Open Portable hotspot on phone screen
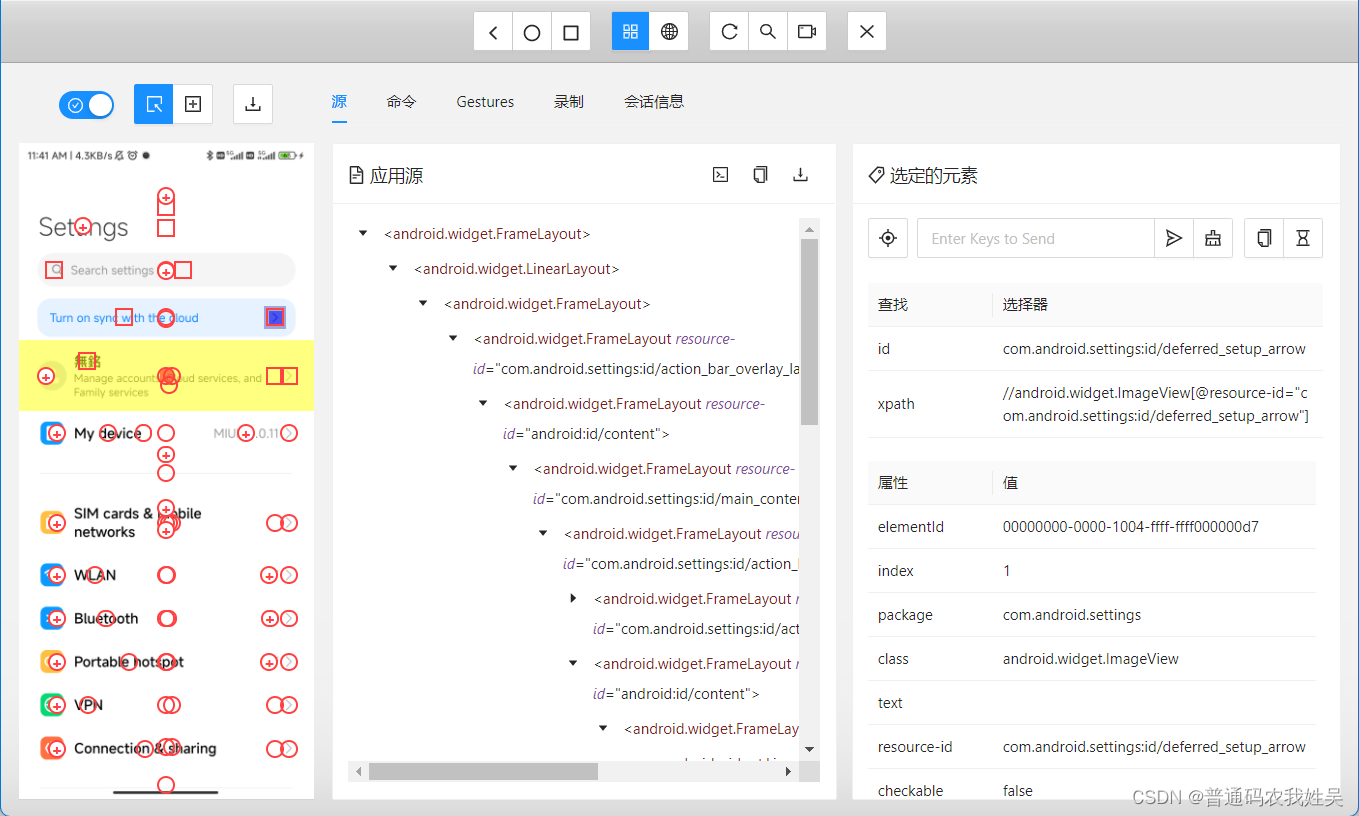Viewport: 1359px width, 816px height. pos(166,662)
